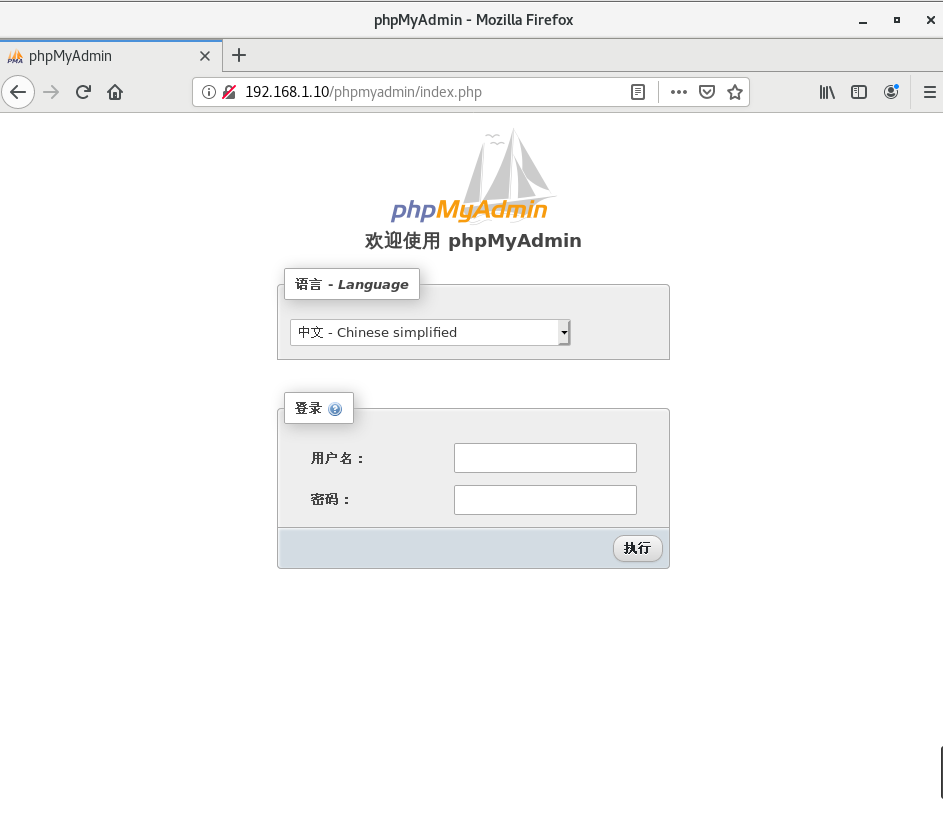Reload the phpMyAdmin page

[83, 92]
